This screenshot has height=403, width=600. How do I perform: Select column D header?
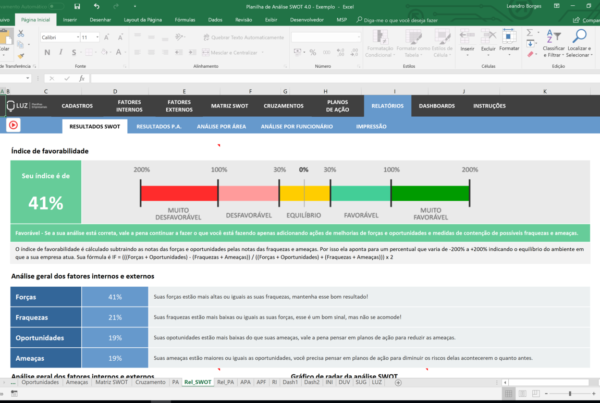pos(115,91)
